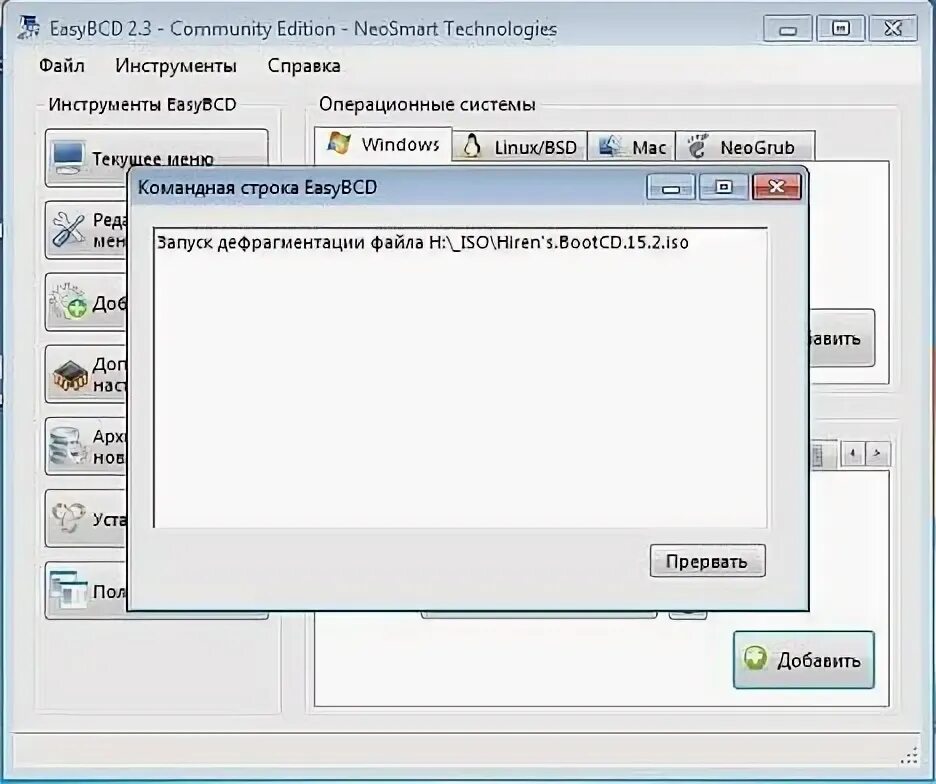Viewport: 936px width, 784px height.
Task: Open the Инструменты menu
Action: coord(176,65)
